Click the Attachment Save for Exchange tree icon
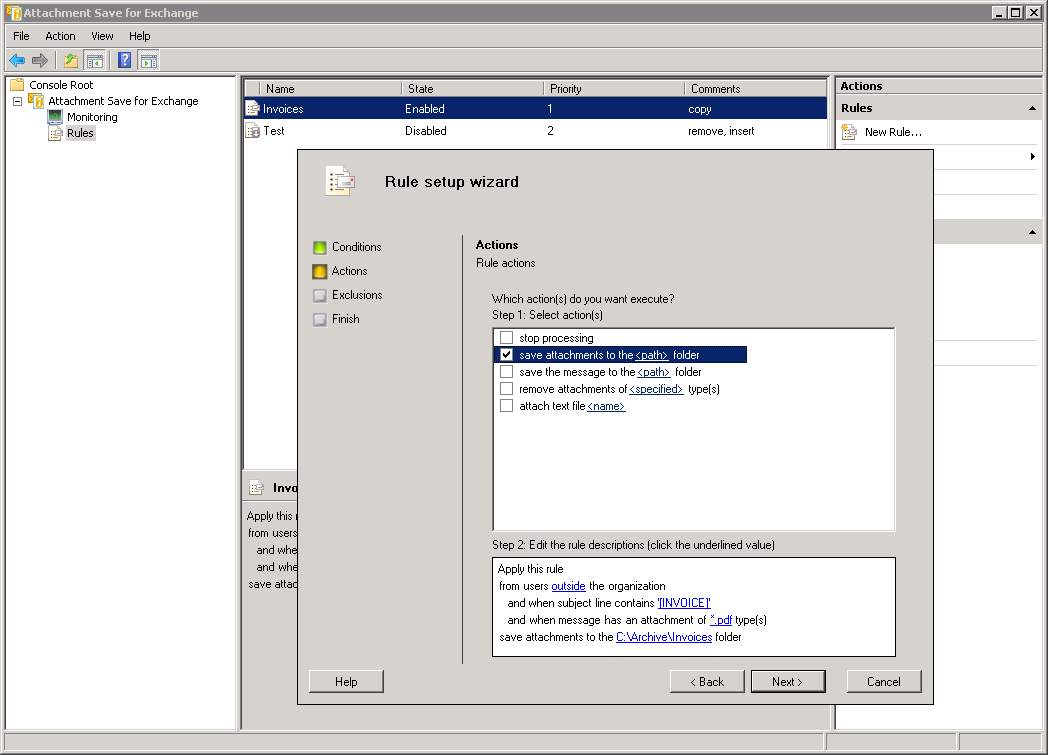1048x755 pixels. [x=36, y=101]
